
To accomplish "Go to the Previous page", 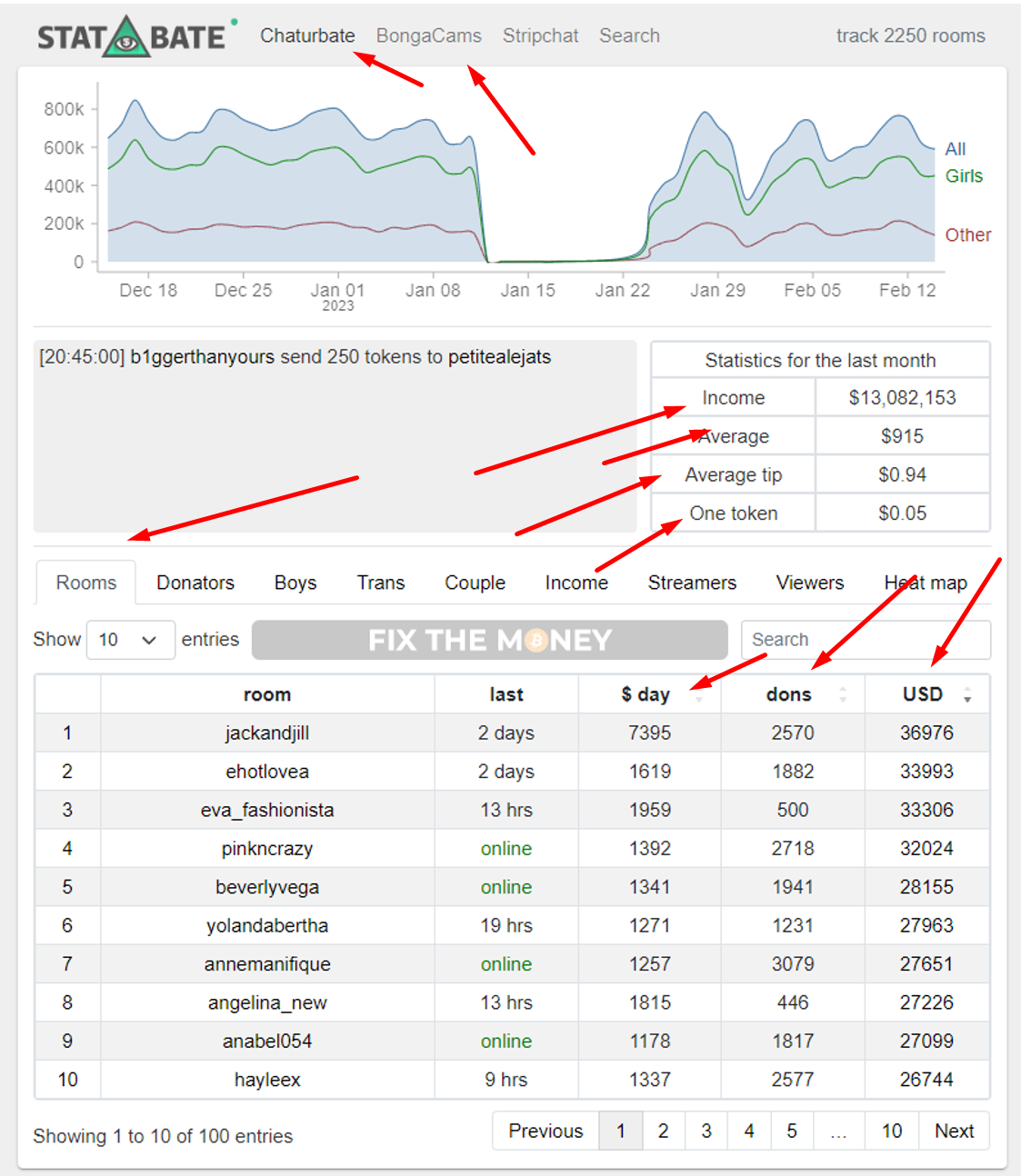I will [546, 1131].
